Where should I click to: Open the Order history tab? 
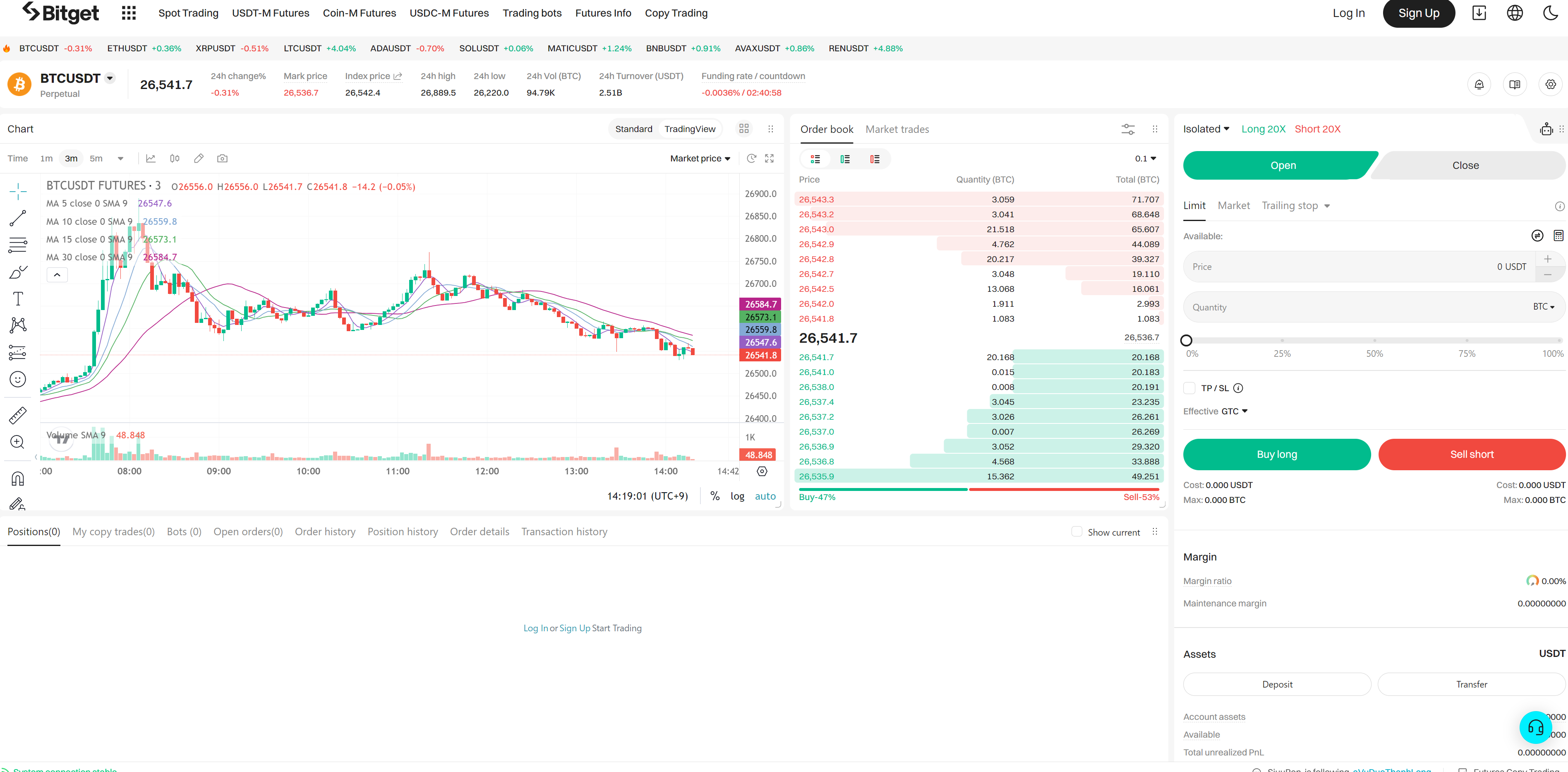tap(325, 532)
